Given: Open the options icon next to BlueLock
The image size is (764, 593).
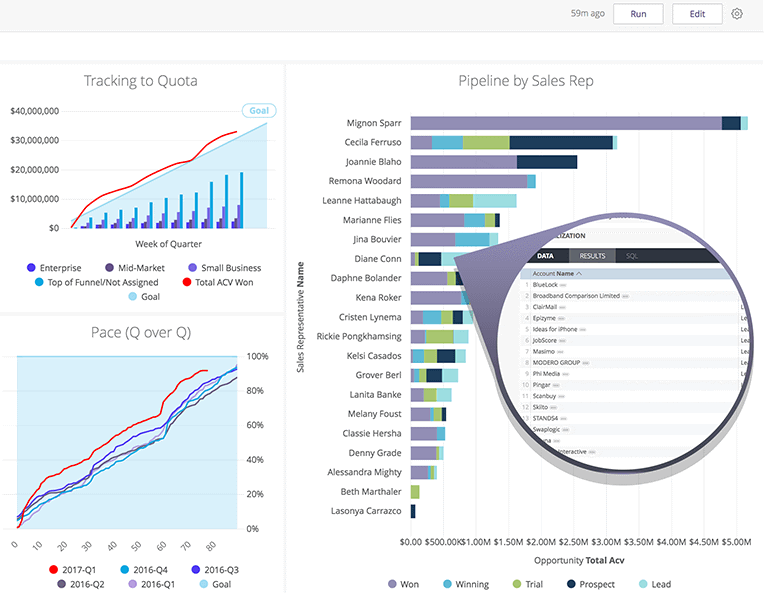Looking at the screenshot, I should pyautogui.click(x=562, y=285).
